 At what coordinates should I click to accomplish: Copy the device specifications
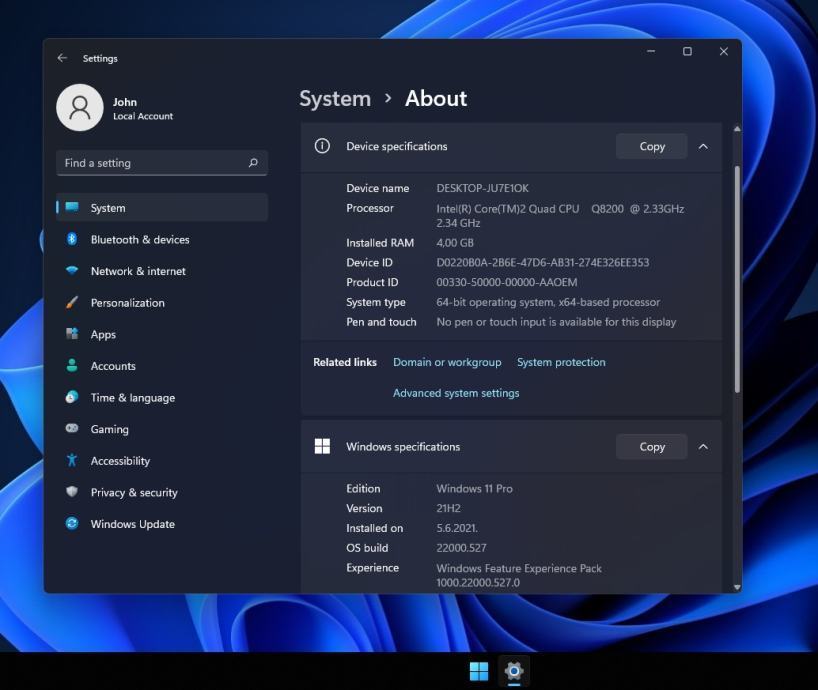(651, 146)
